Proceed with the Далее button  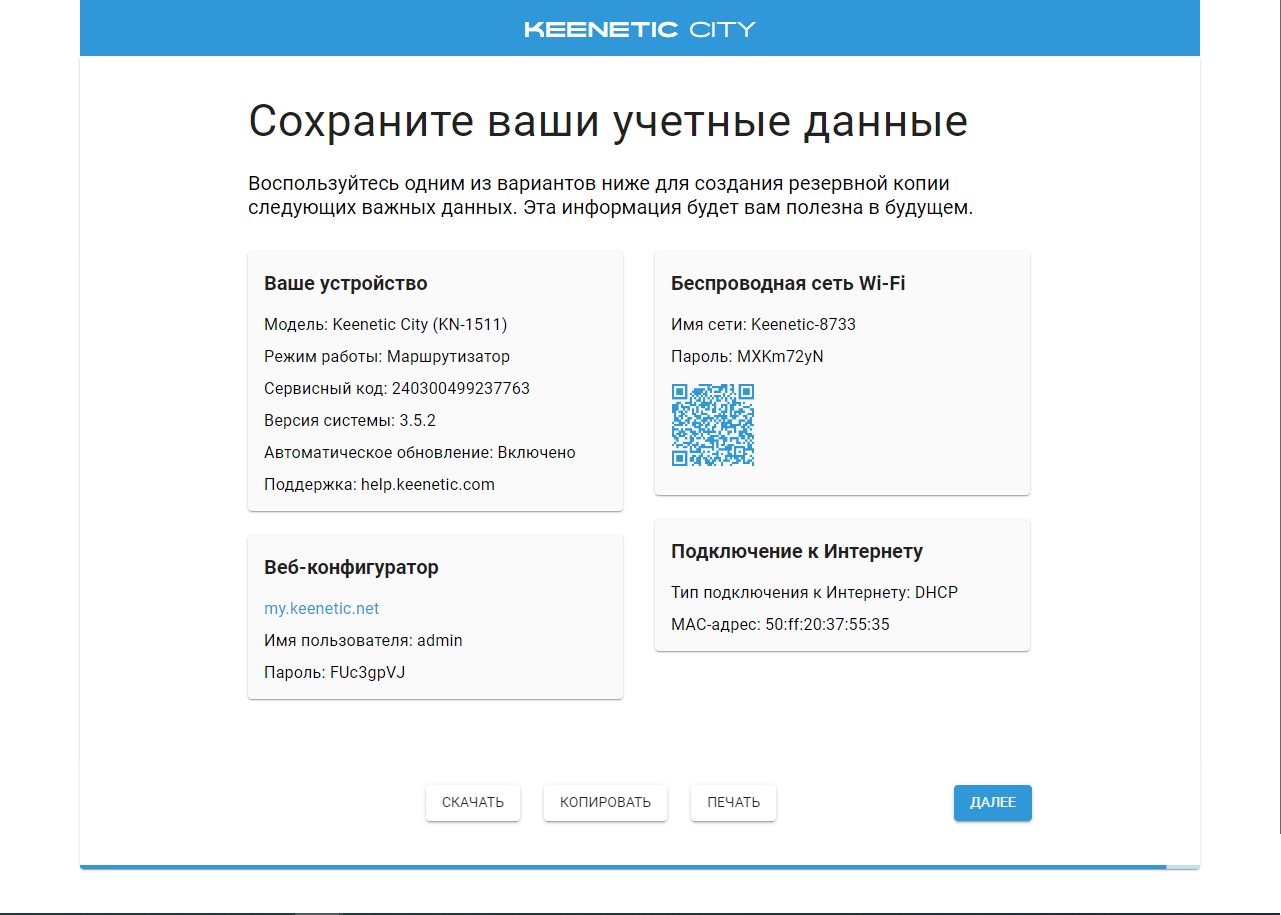click(x=992, y=803)
